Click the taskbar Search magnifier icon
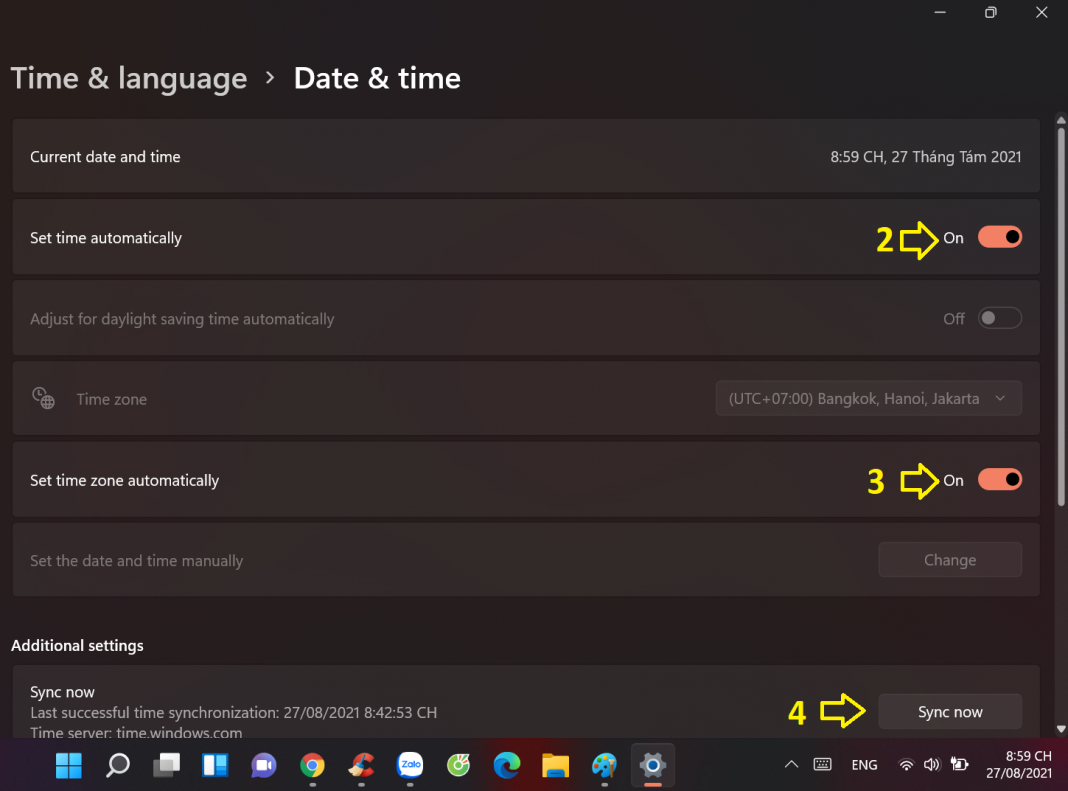The image size is (1068, 791). click(x=117, y=766)
